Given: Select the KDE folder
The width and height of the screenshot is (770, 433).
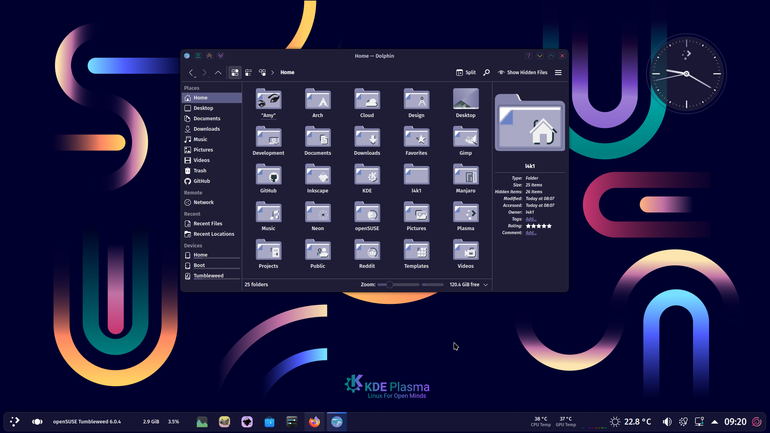Looking at the screenshot, I should pyautogui.click(x=367, y=179).
